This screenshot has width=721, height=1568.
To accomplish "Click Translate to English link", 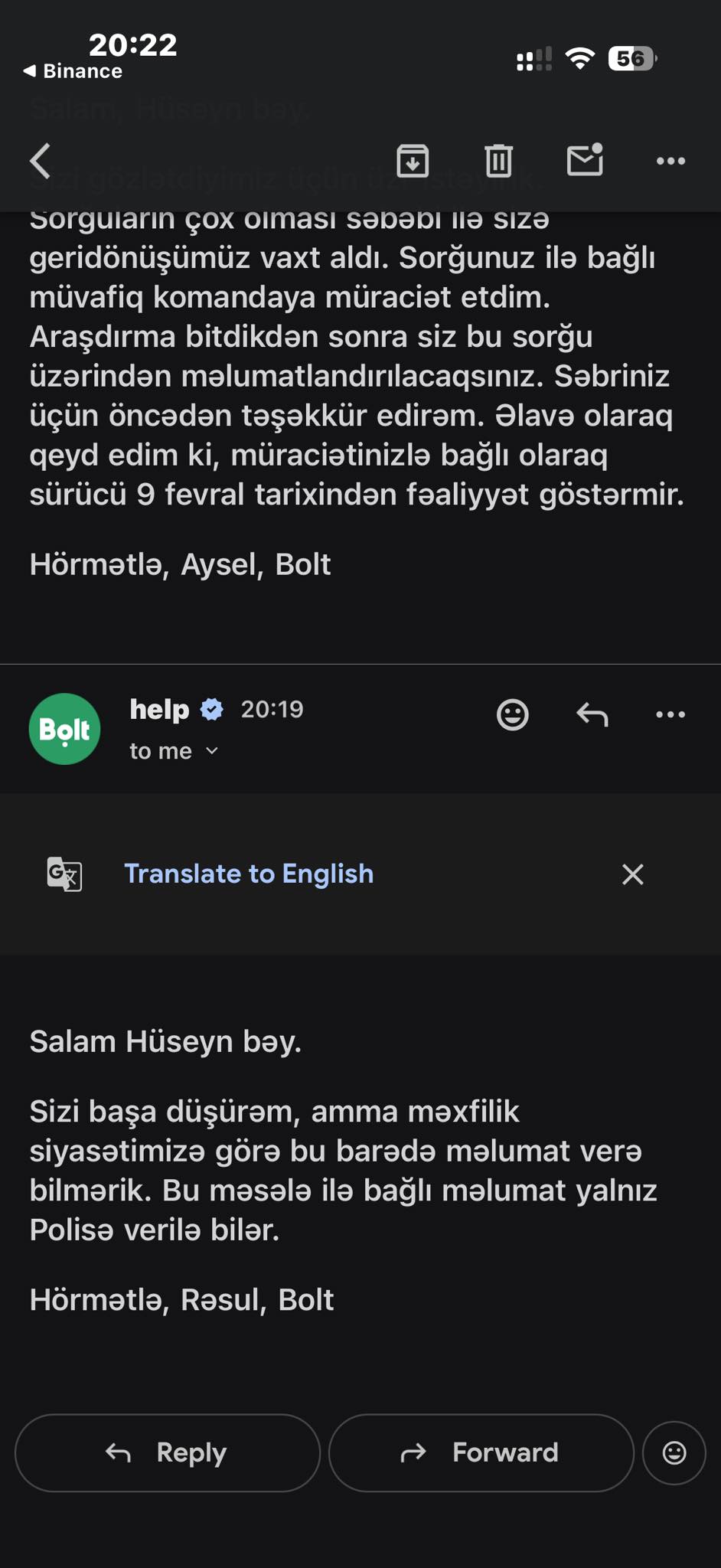I will click(249, 874).
